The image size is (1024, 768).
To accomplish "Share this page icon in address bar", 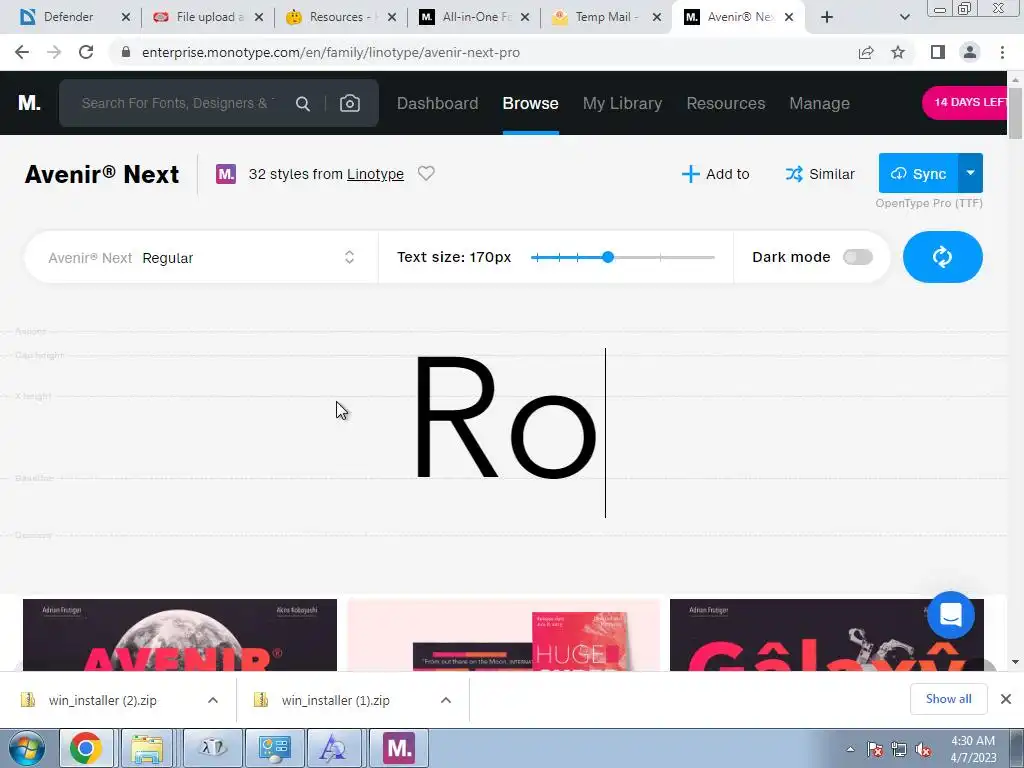I will [866, 52].
